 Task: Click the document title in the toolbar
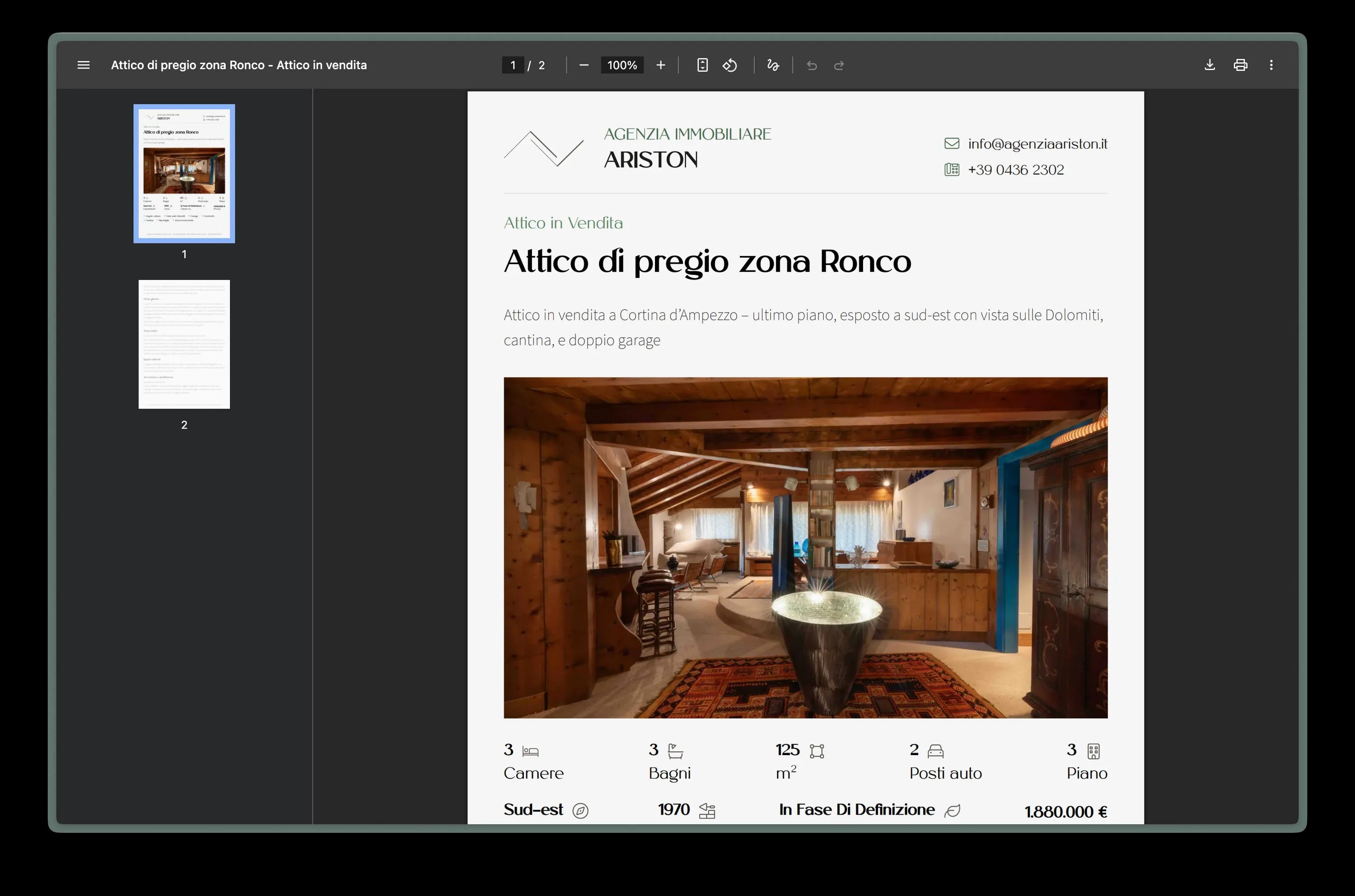(238, 65)
